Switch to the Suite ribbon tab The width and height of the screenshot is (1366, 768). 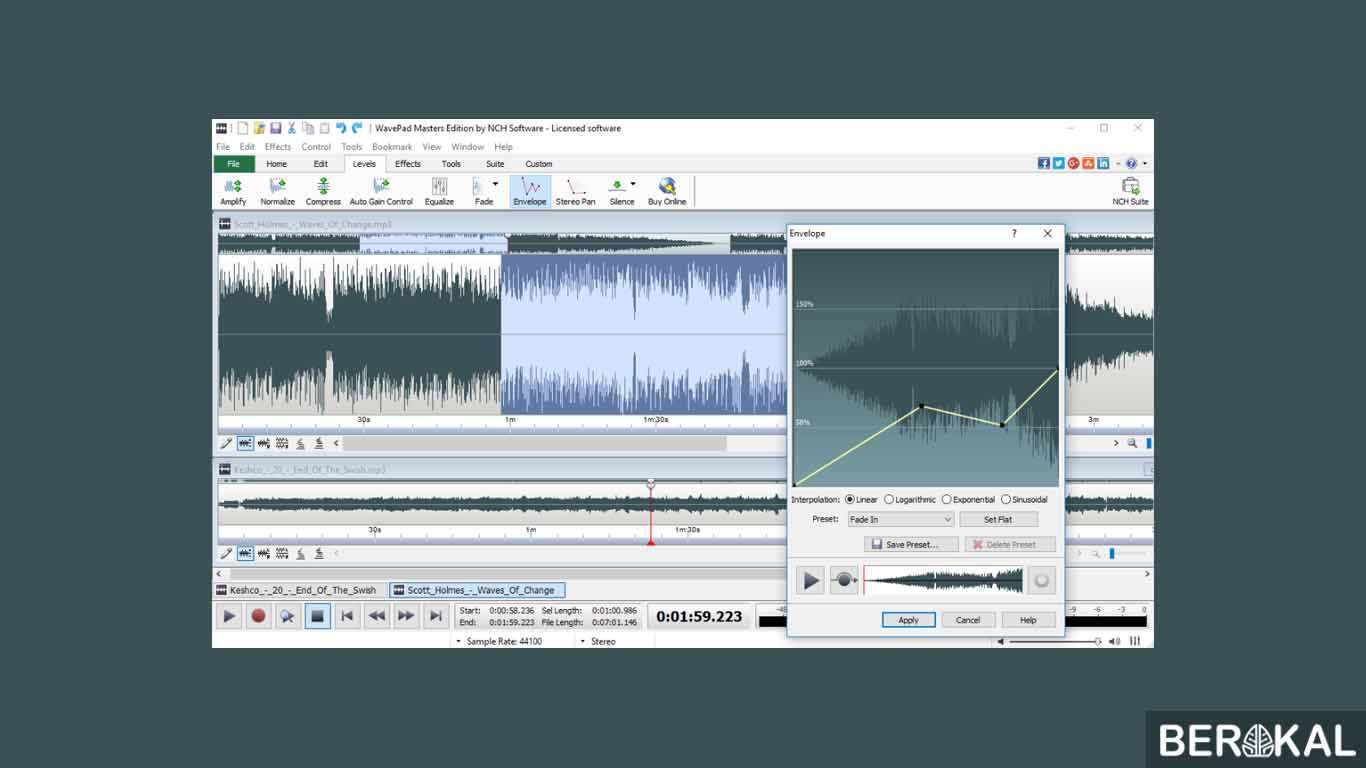[495, 164]
